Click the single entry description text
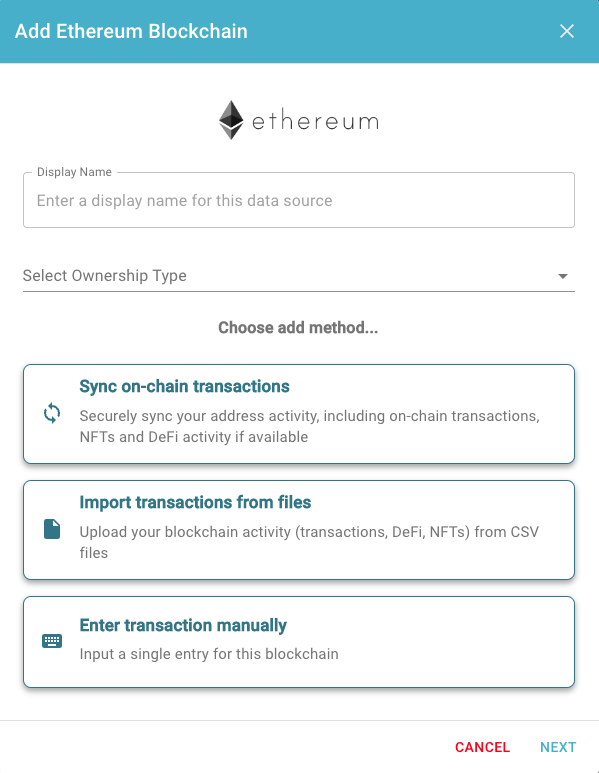Image resolution: width=599 pixels, height=773 pixels. point(209,654)
